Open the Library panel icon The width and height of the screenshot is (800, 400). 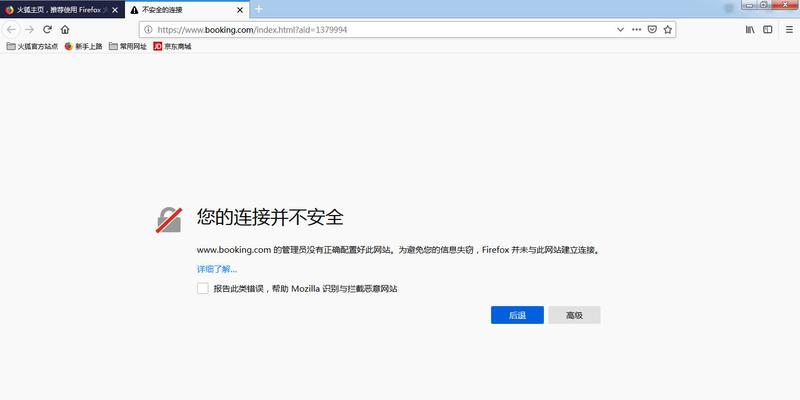tap(750, 30)
